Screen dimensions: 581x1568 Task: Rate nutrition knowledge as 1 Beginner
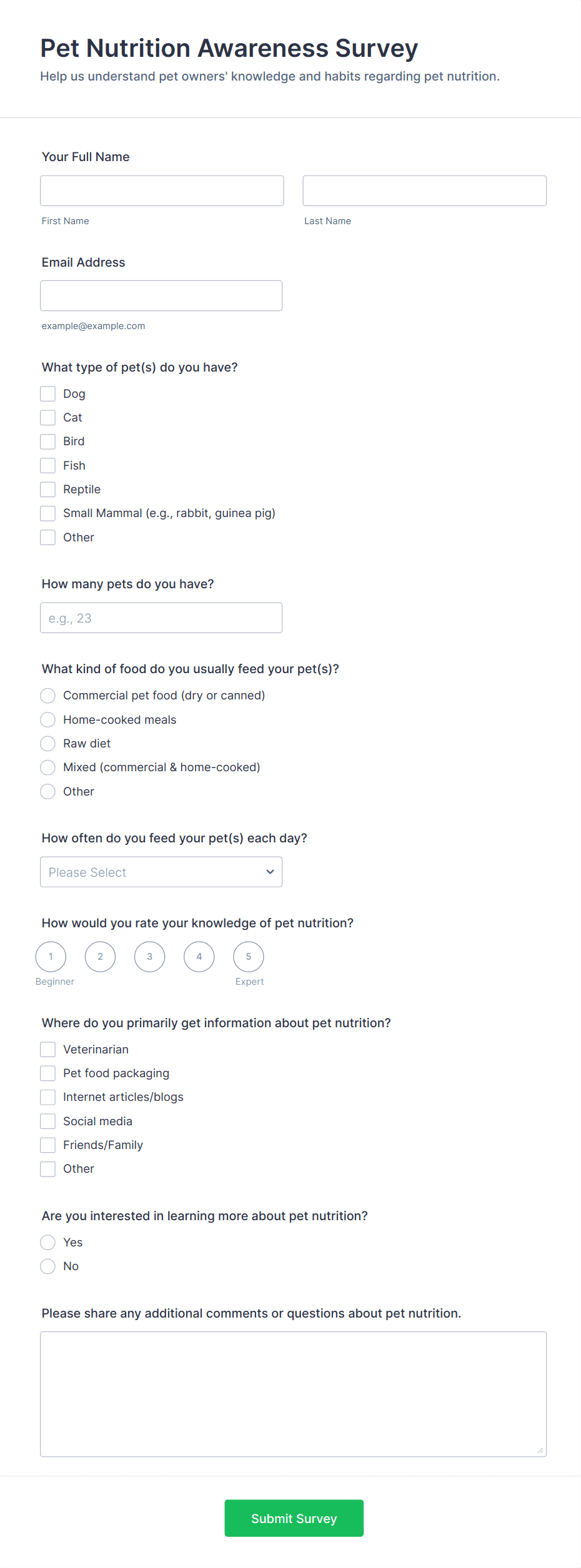coord(51,957)
